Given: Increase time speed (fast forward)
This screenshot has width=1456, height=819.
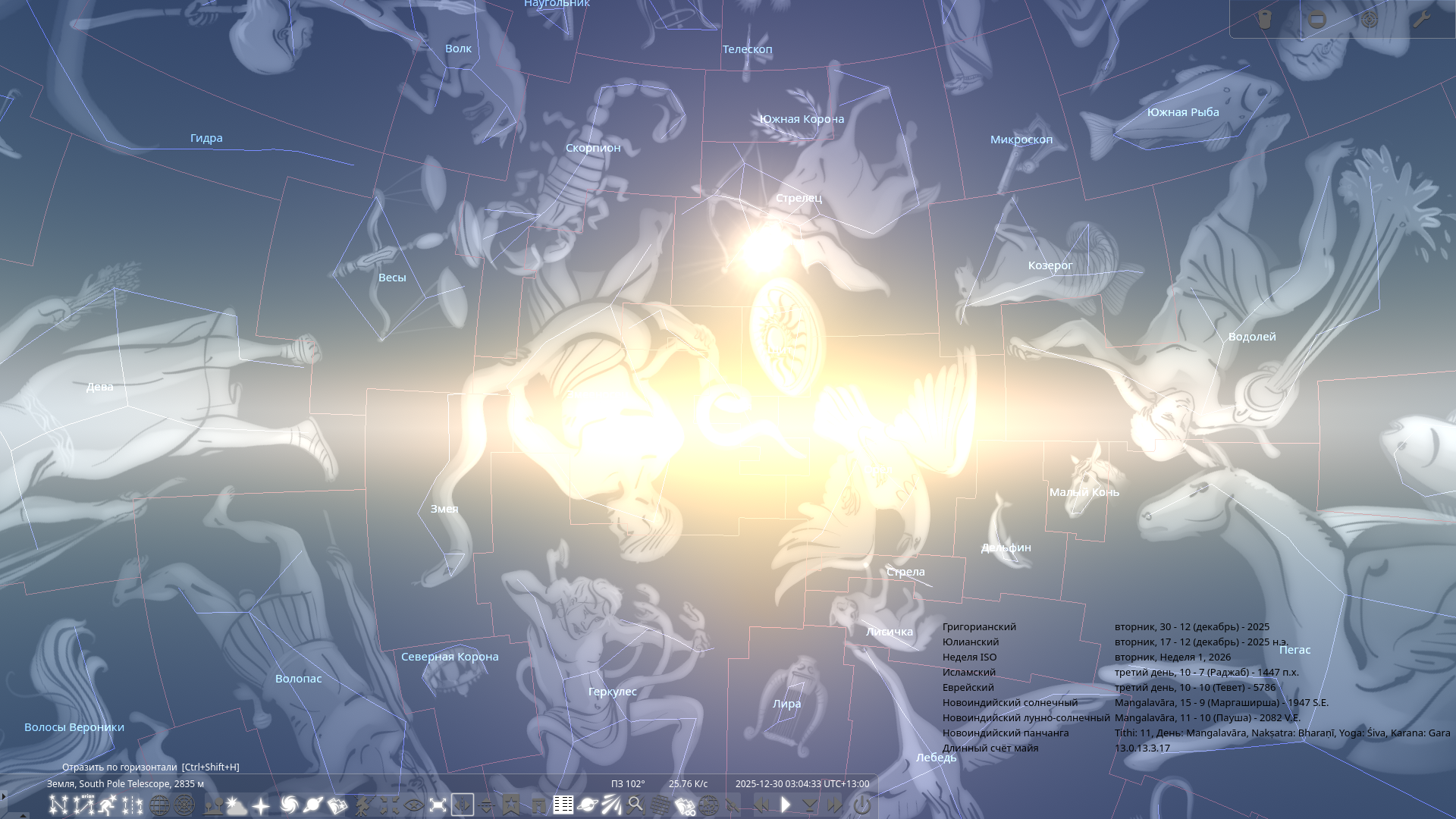Looking at the screenshot, I should (835, 805).
